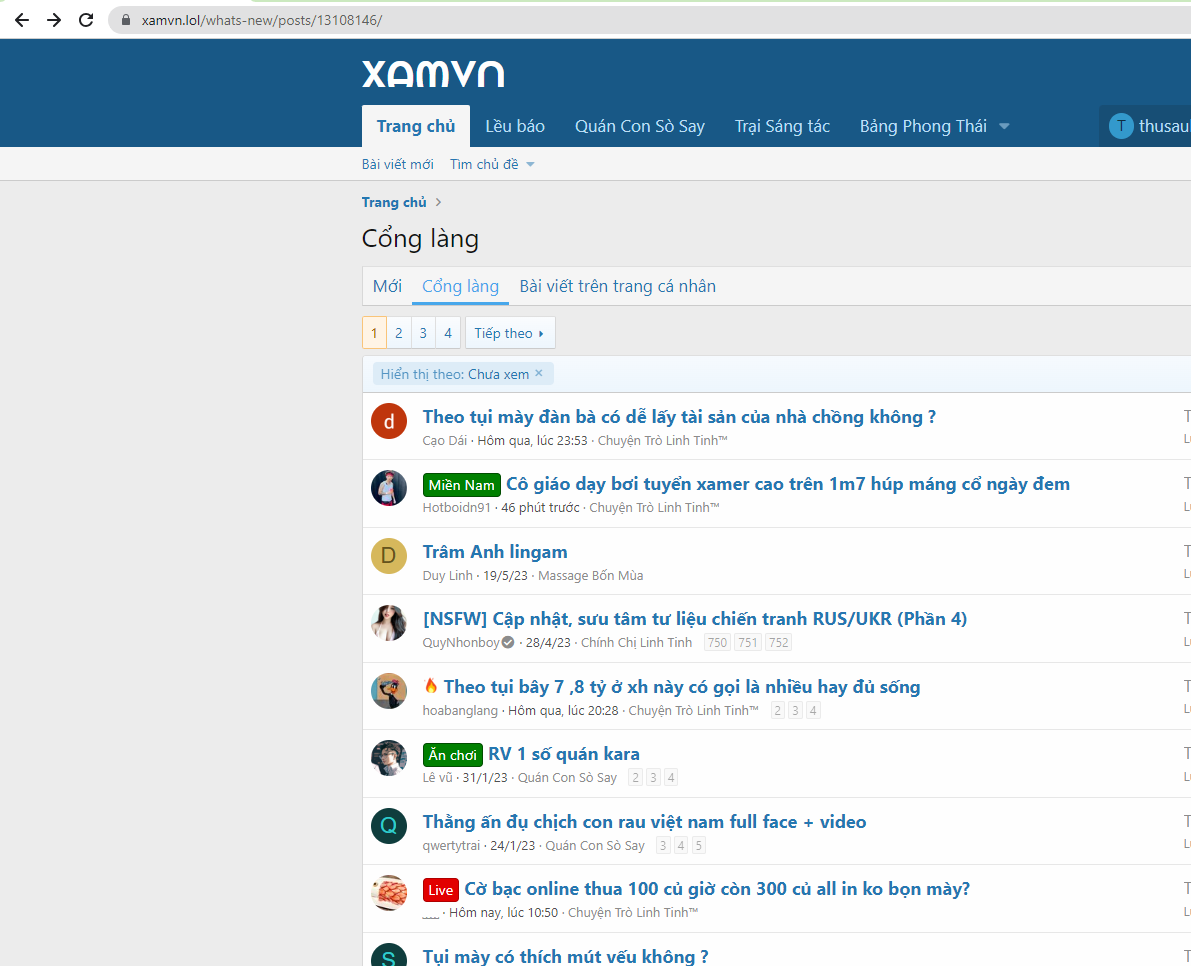The width and height of the screenshot is (1191, 966).
Task: Click the XAMVN logo
Action: click(432, 73)
